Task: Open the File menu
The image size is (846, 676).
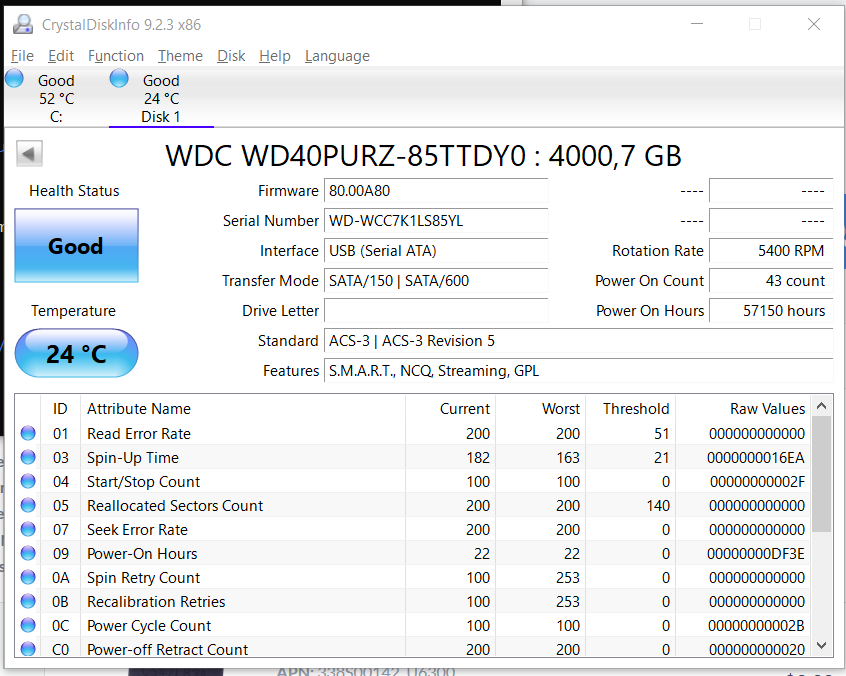Action: click(22, 56)
